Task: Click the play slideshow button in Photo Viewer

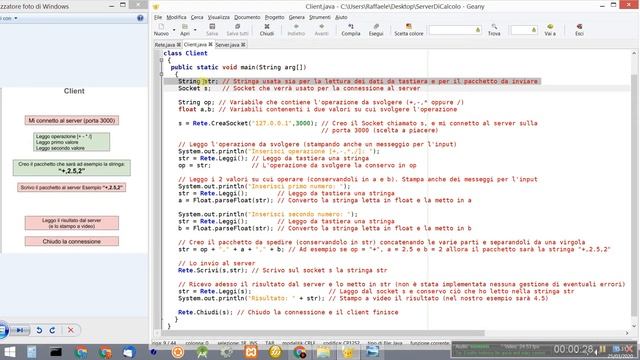Action: click(x=20, y=330)
